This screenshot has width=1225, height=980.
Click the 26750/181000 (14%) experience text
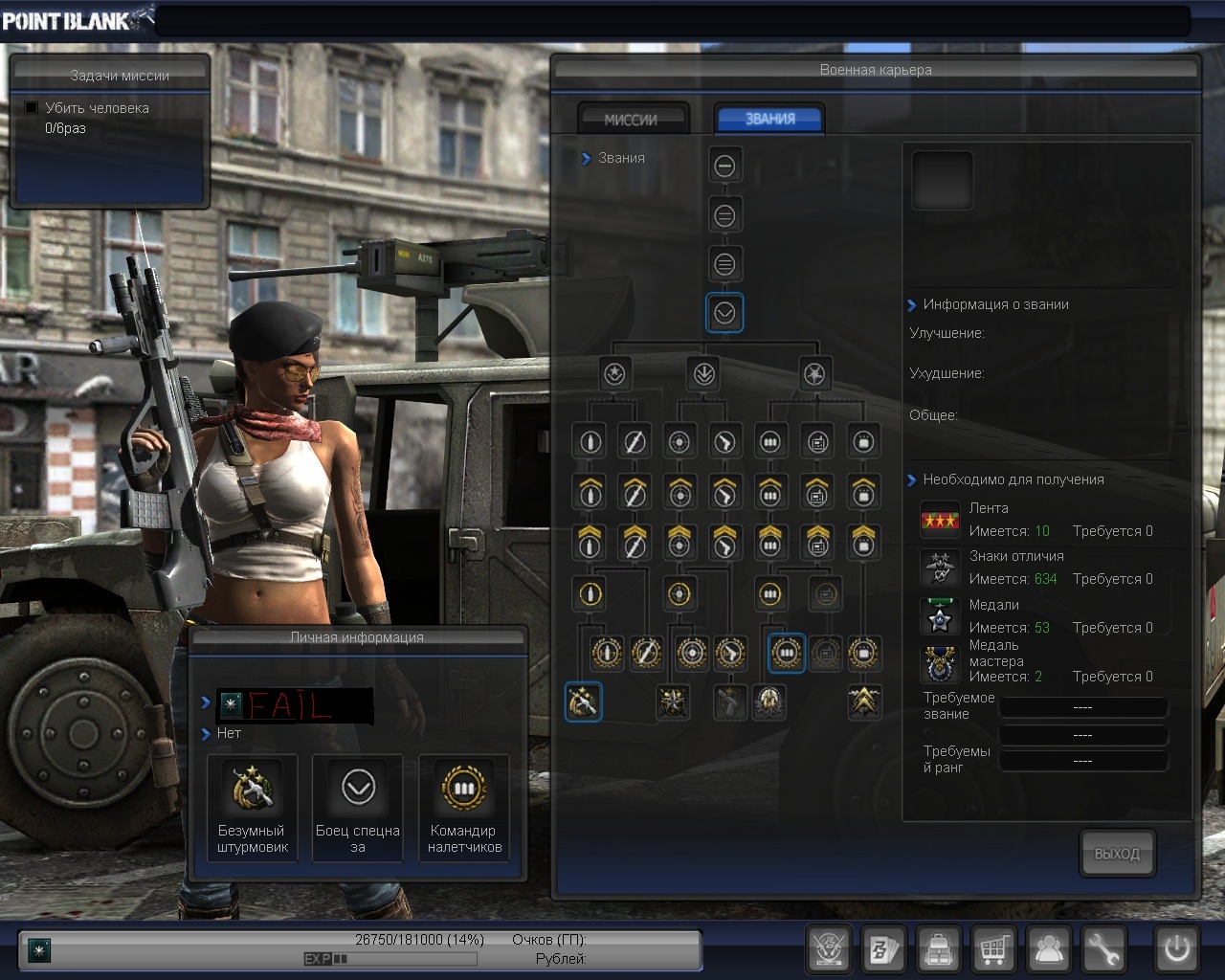click(419, 940)
